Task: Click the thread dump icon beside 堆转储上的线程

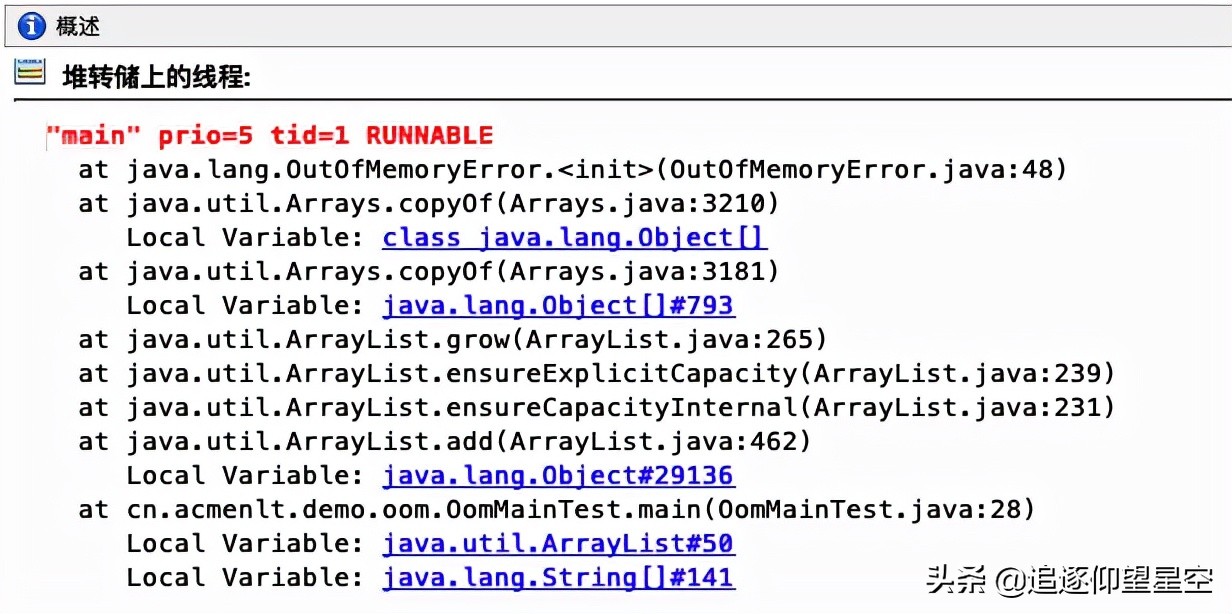Action: pos(30,72)
